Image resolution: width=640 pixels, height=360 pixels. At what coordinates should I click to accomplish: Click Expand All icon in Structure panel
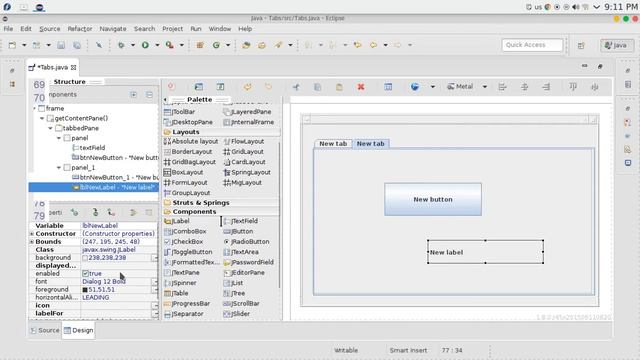[x=133, y=94]
